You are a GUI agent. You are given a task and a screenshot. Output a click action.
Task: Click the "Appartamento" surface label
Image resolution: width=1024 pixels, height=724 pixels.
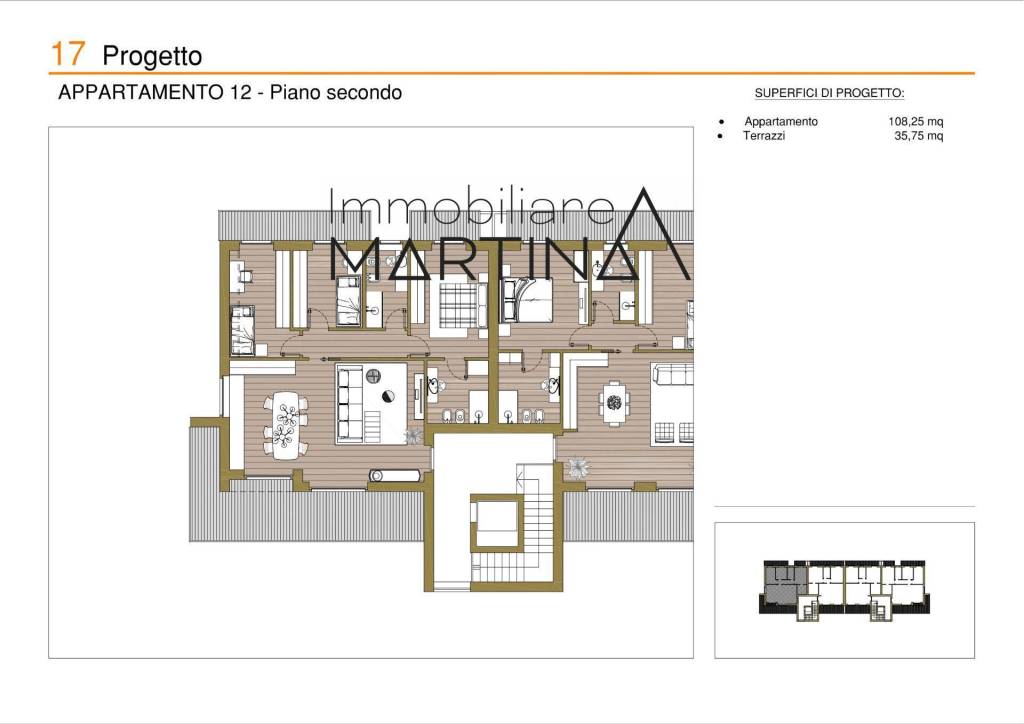tap(781, 121)
